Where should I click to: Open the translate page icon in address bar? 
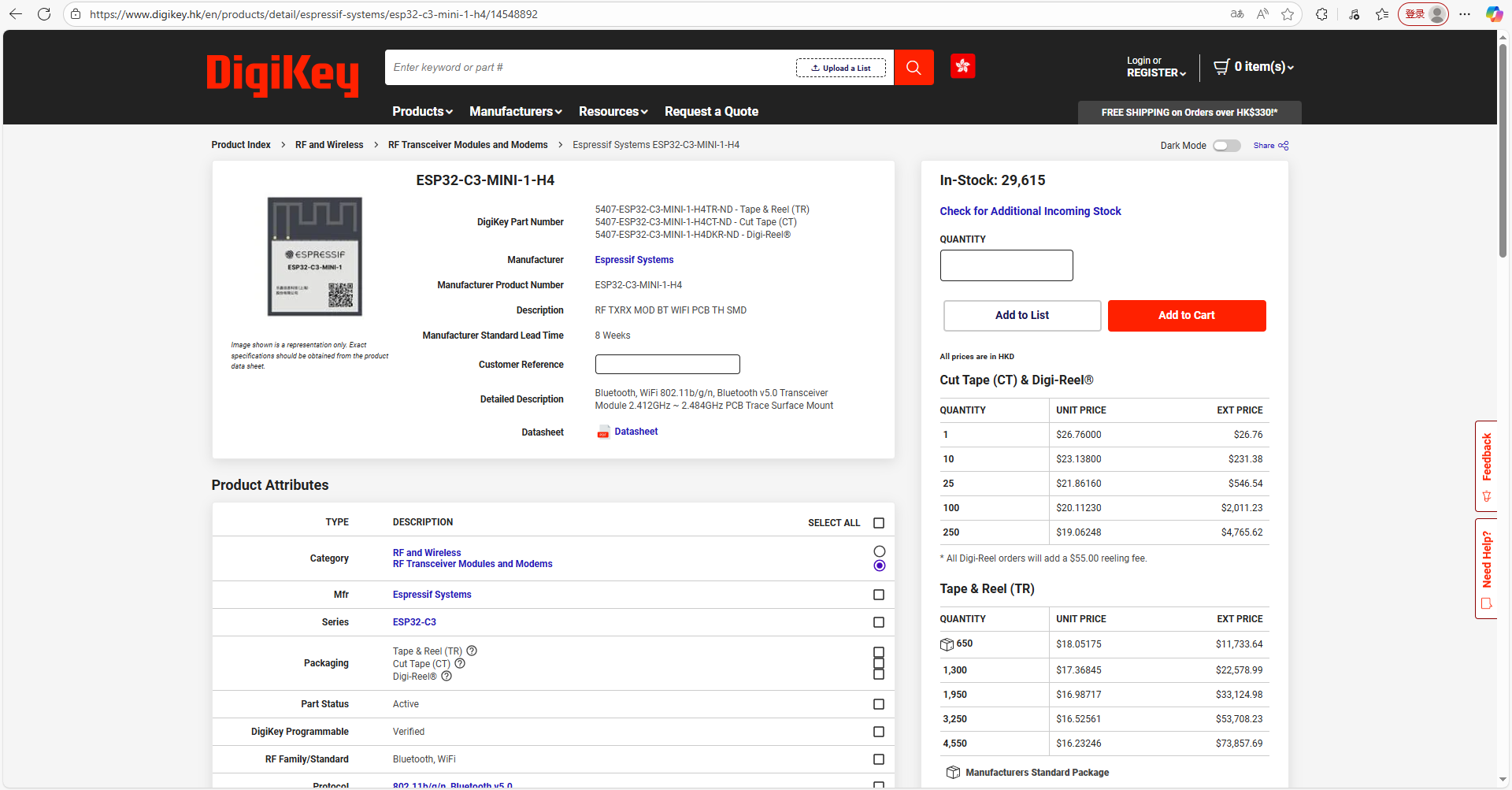(1237, 14)
